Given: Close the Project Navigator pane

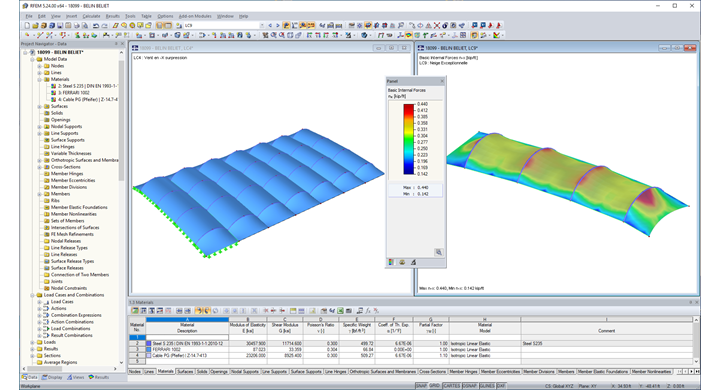Looking at the screenshot, I should pos(122,44).
